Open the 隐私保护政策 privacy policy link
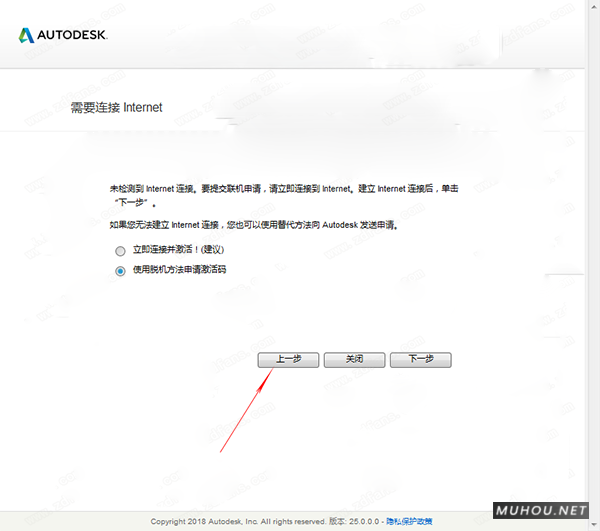This screenshot has height=531, width=600. pos(409,521)
